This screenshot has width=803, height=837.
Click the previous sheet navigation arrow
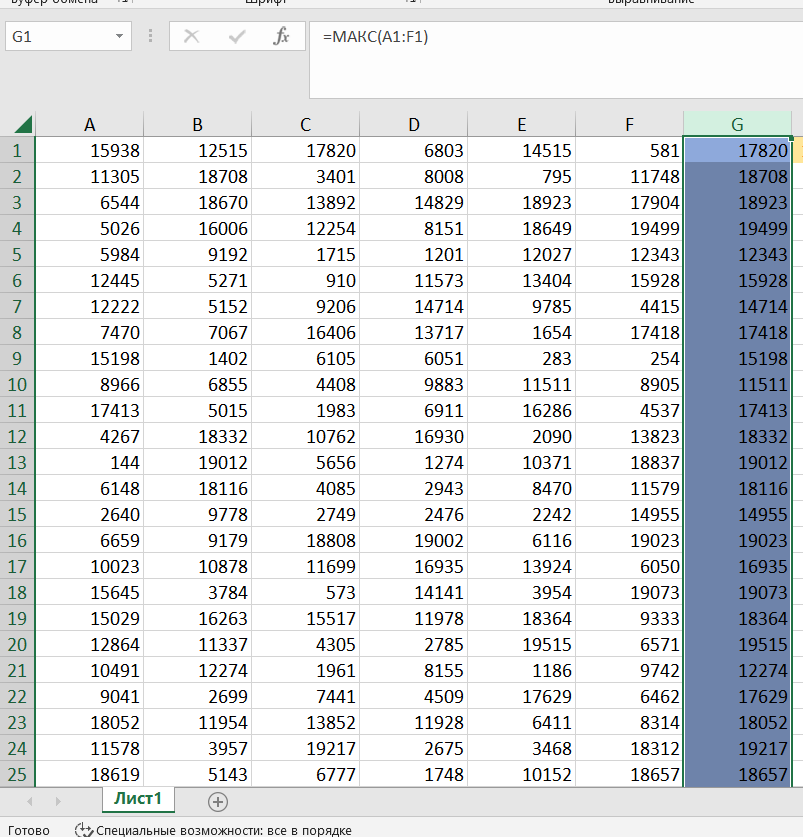coord(30,801)
